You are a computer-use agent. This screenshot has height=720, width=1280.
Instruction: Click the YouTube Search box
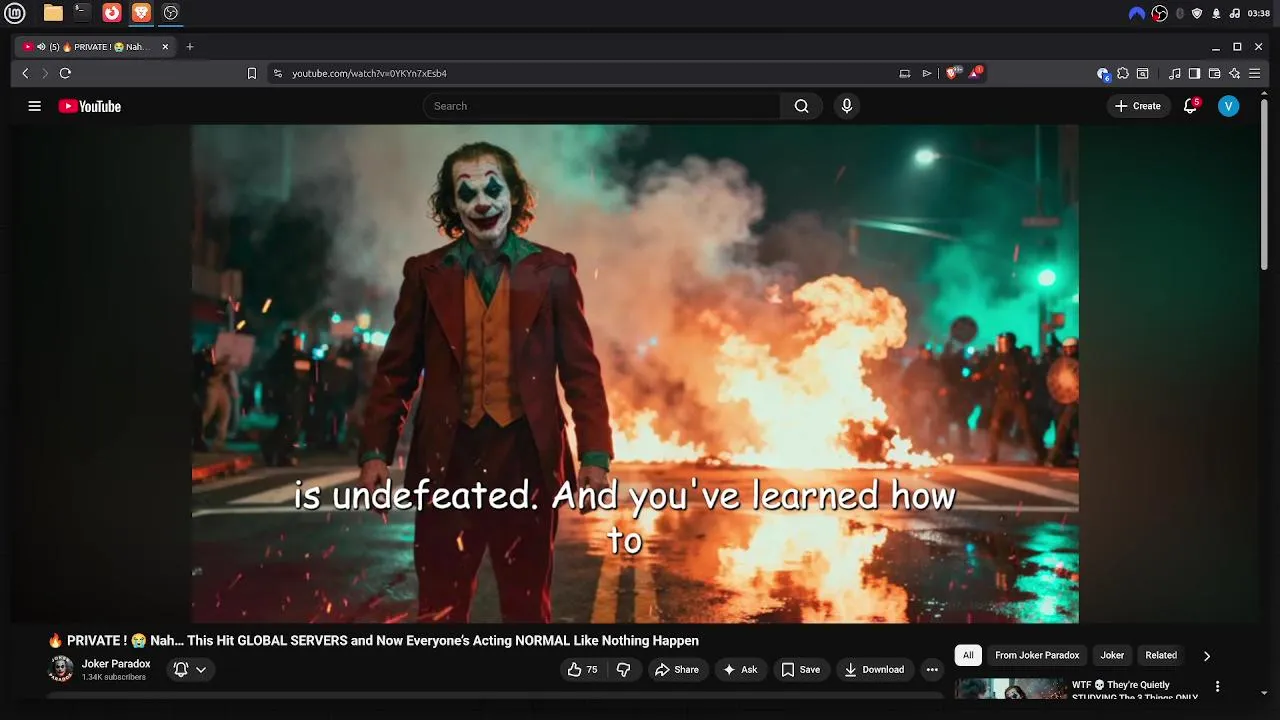click(602, 106)
